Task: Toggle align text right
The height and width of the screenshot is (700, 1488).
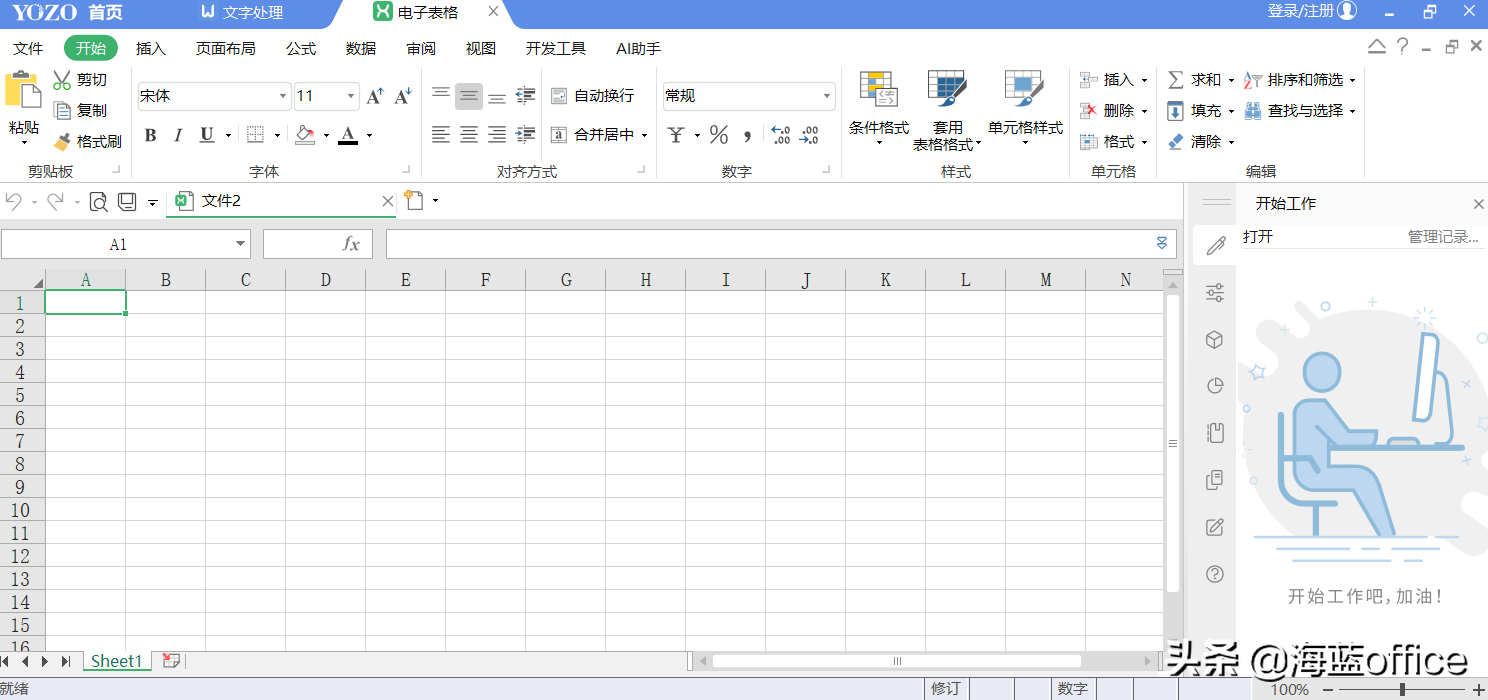Action: tap(497, 134)
